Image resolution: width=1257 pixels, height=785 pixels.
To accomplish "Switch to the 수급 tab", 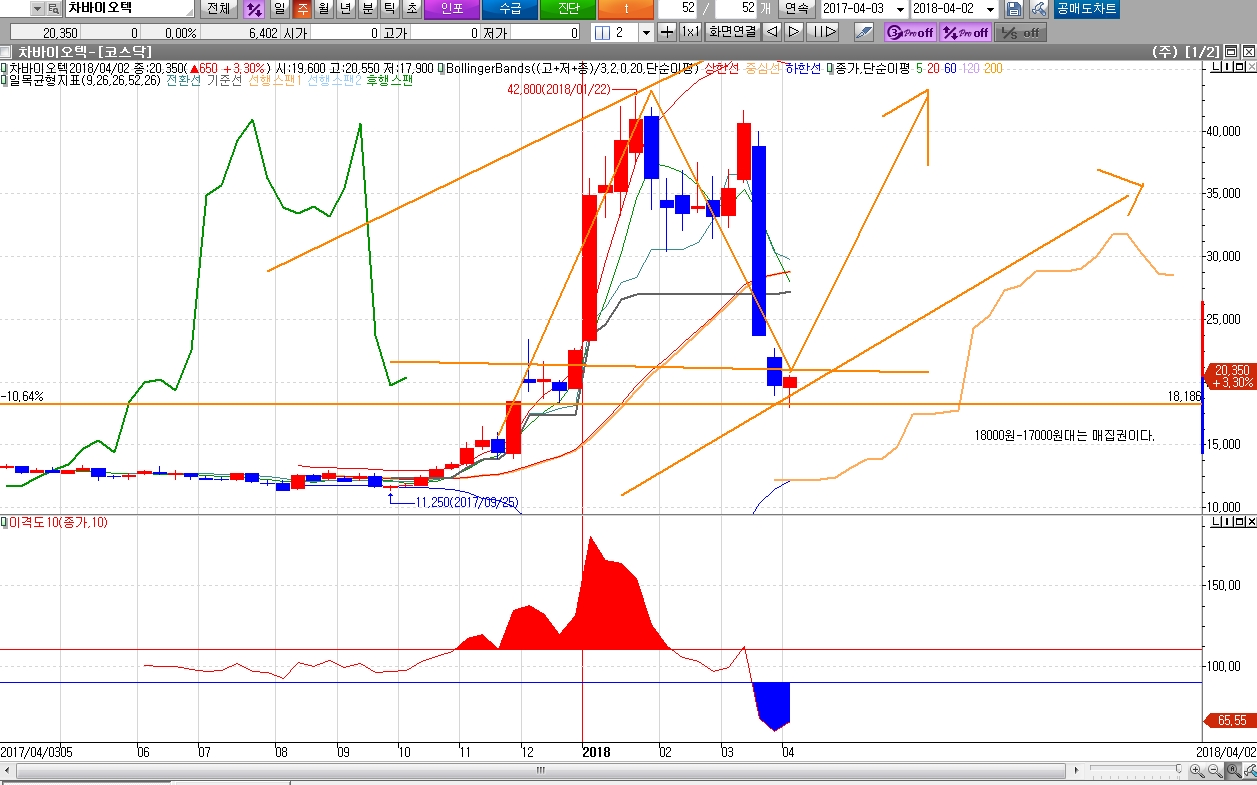I will pyautogui.click(x=509, y=10).
